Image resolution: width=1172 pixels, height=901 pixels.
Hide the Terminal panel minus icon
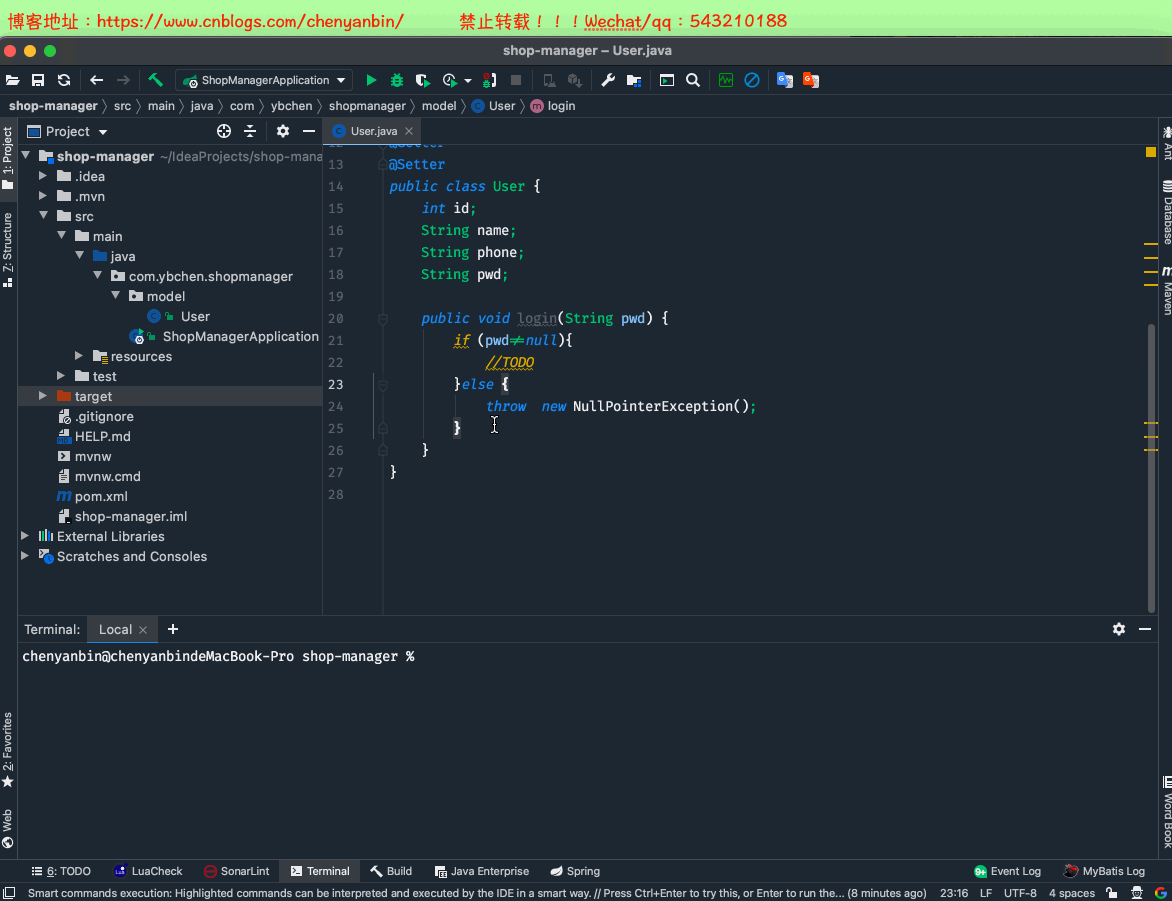click(x=1145, y=629)
